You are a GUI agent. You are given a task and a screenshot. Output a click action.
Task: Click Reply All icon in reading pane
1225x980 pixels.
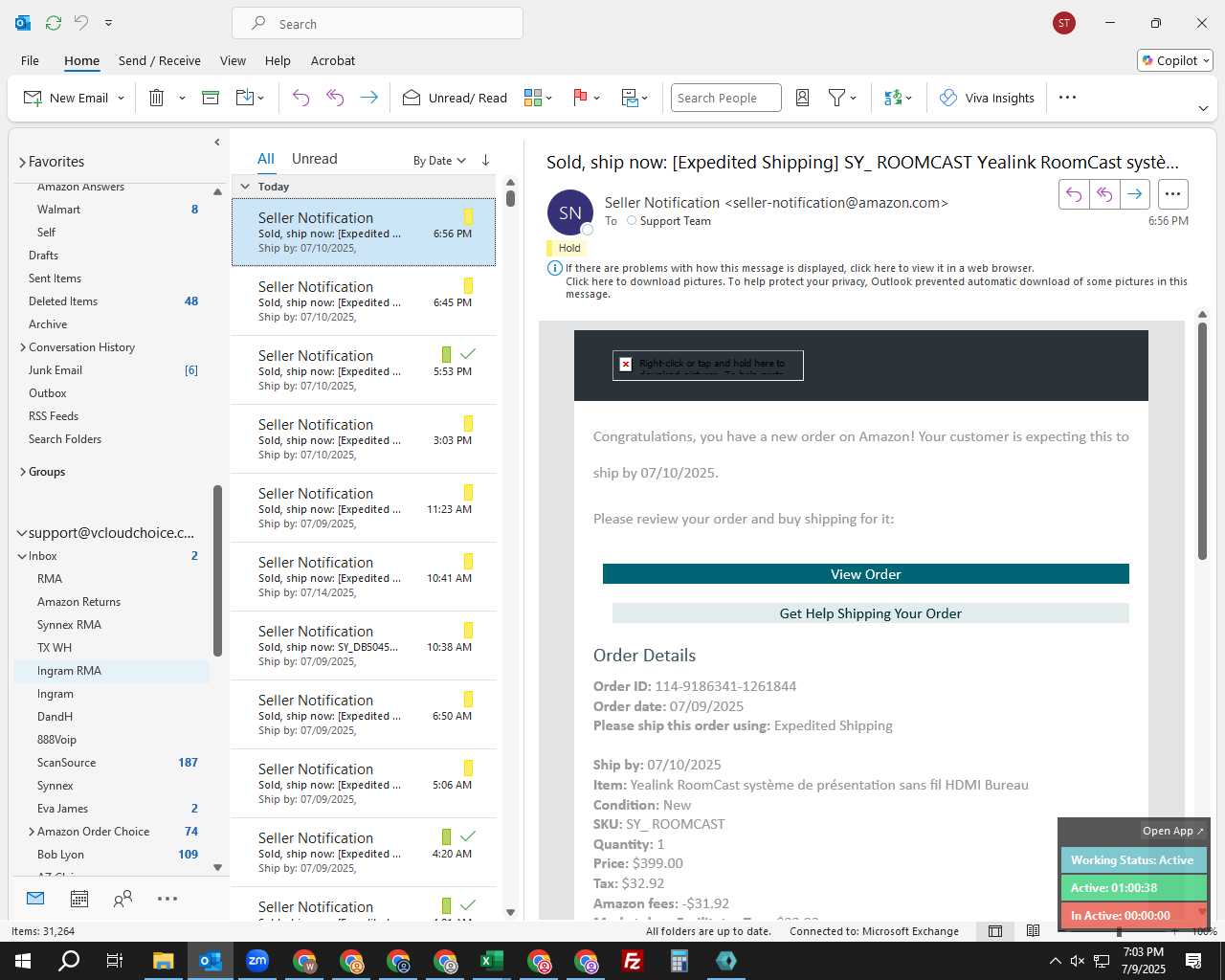coord(1104,194)
